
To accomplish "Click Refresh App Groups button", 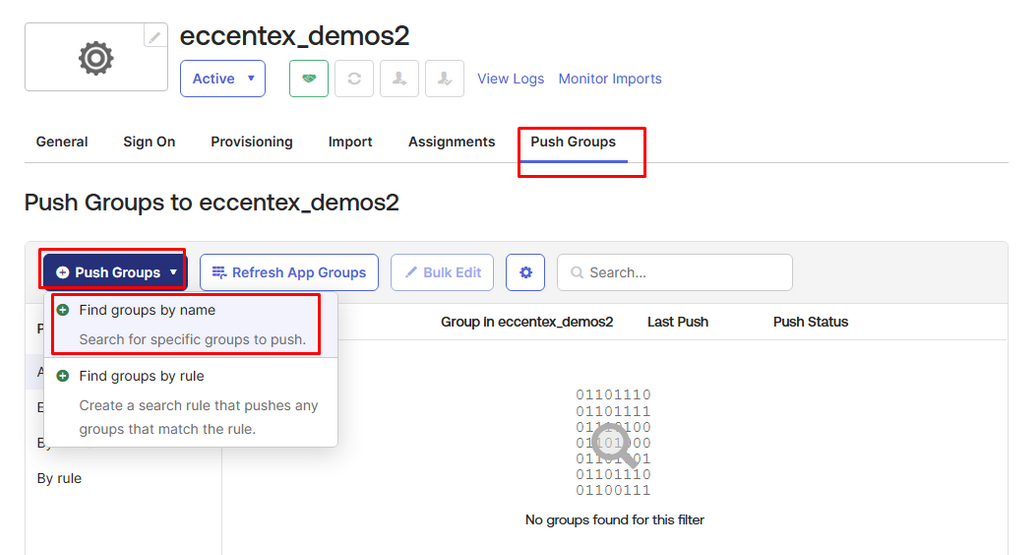I will [289, 272].
